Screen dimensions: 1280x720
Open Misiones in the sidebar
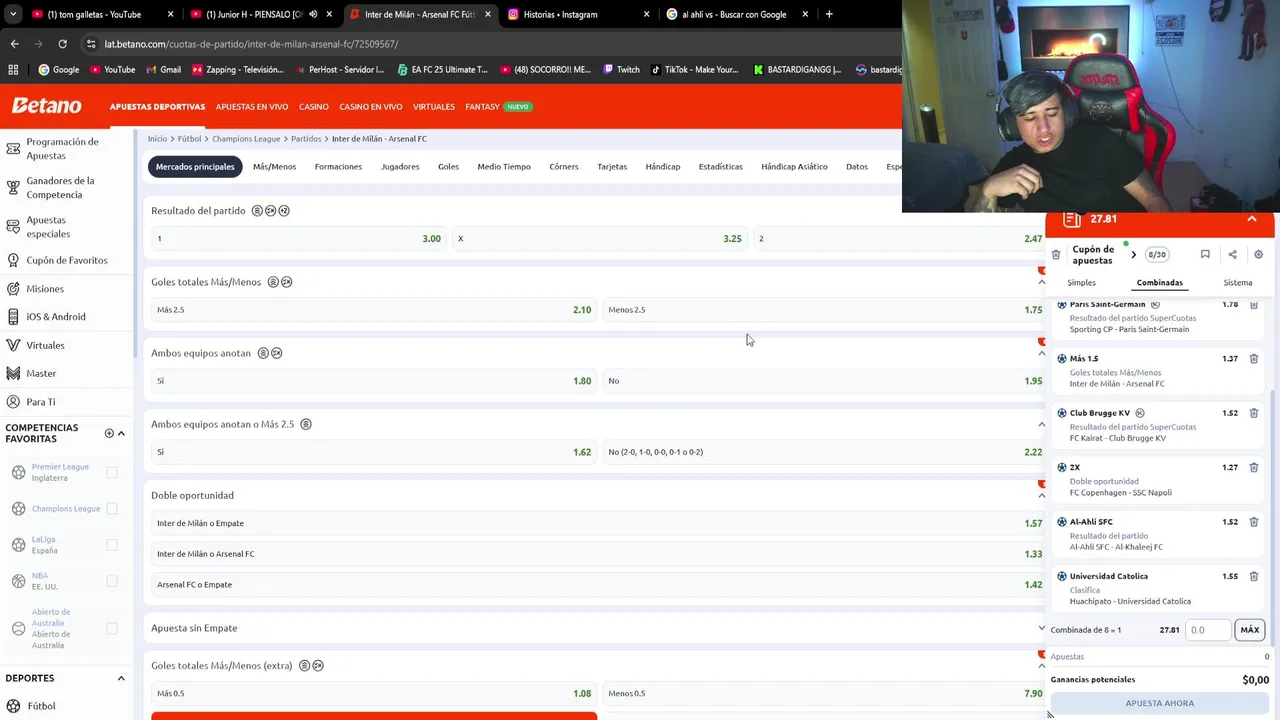click(x=45, y=289)
